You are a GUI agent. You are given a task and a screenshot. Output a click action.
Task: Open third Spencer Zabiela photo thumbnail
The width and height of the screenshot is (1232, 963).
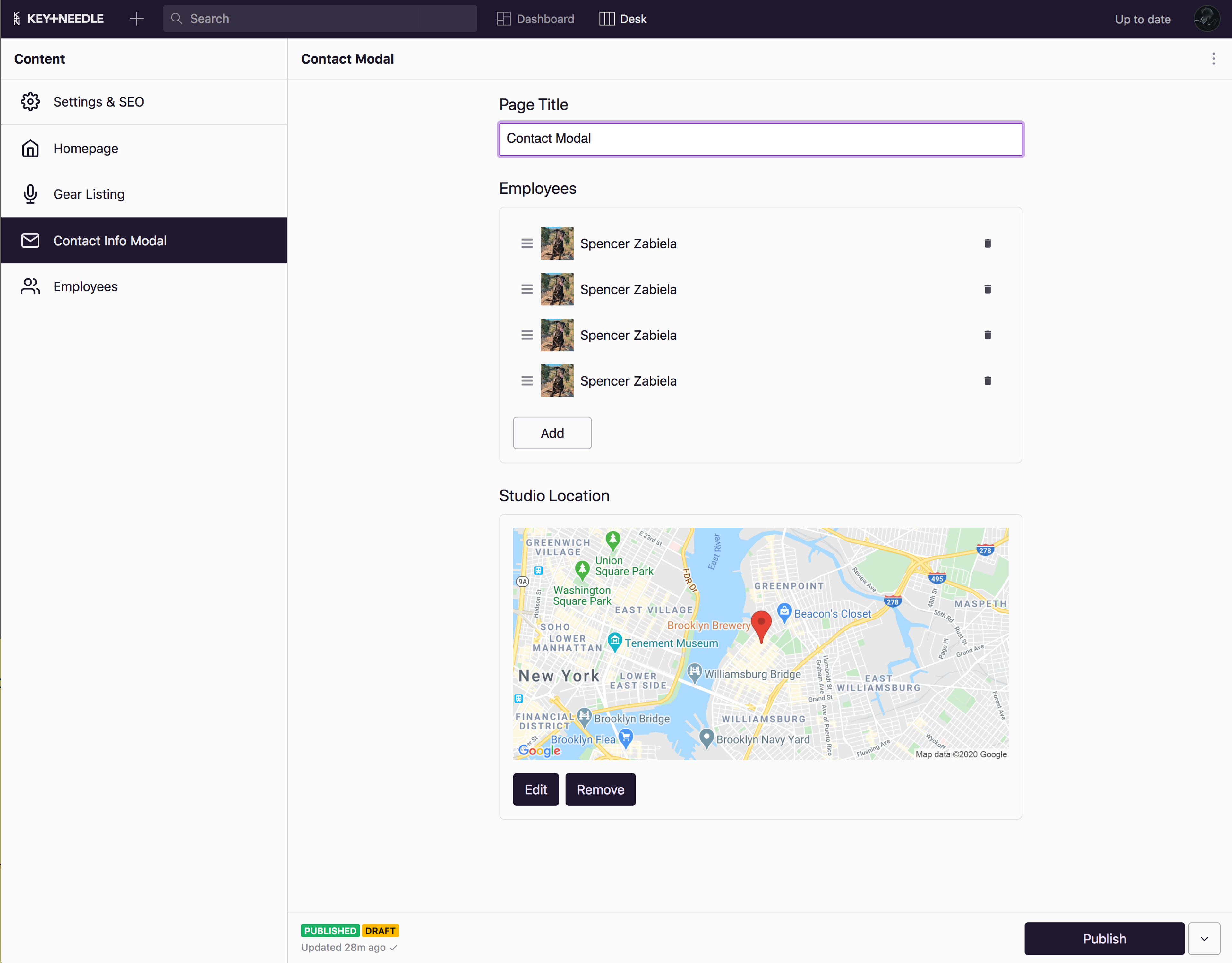(557, 335)
